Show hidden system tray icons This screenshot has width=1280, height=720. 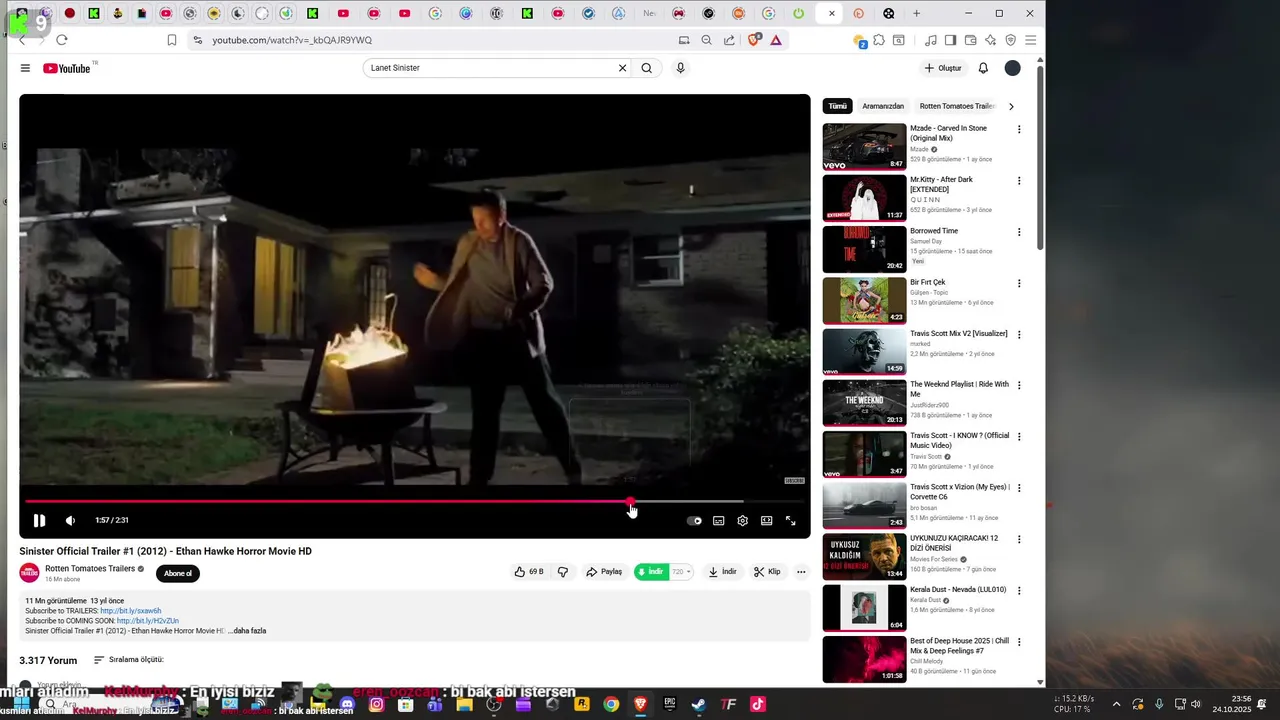coord(1116,704)
